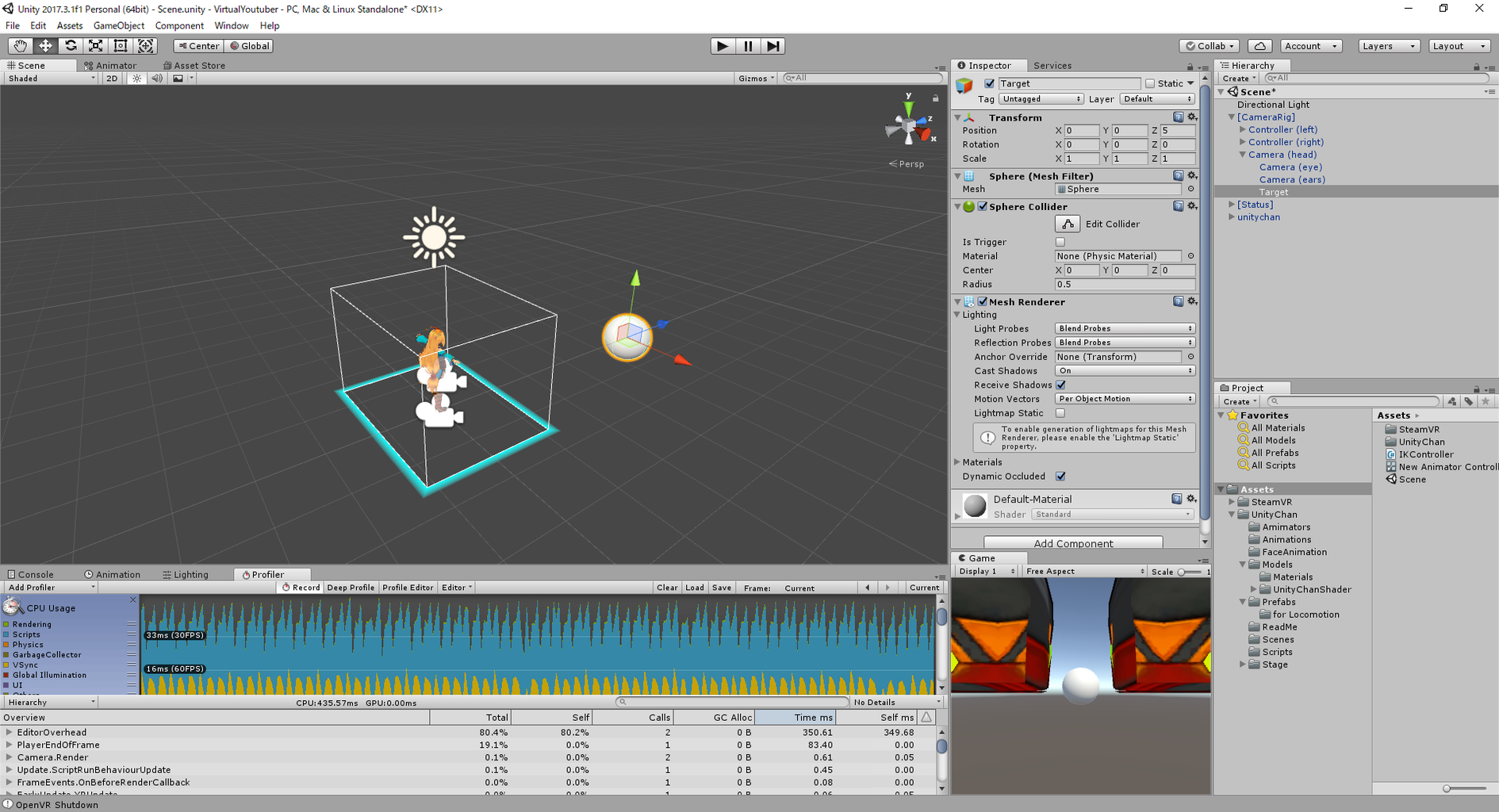Click the Deep Profile button
This screenshot has height=812, width=1499.
pyautogui.click(x=351, y=588)
